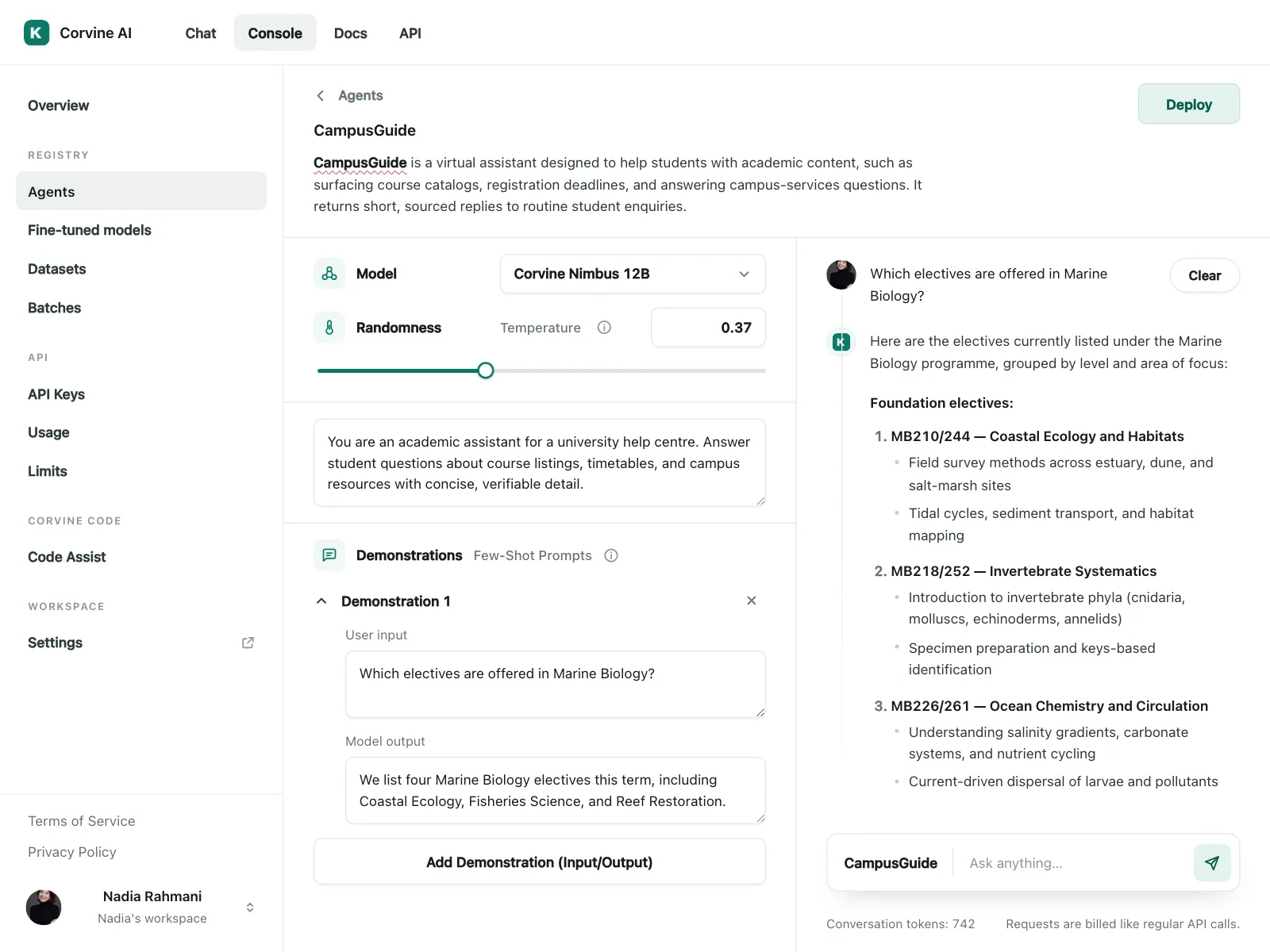1270x952 pixels.
Task: Click the Conversation tokens: 742 counter
Action: [901, 924]
